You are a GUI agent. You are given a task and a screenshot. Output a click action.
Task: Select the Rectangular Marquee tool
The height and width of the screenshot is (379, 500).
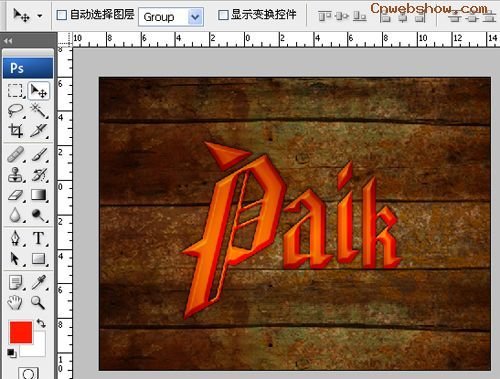[15, 90]
